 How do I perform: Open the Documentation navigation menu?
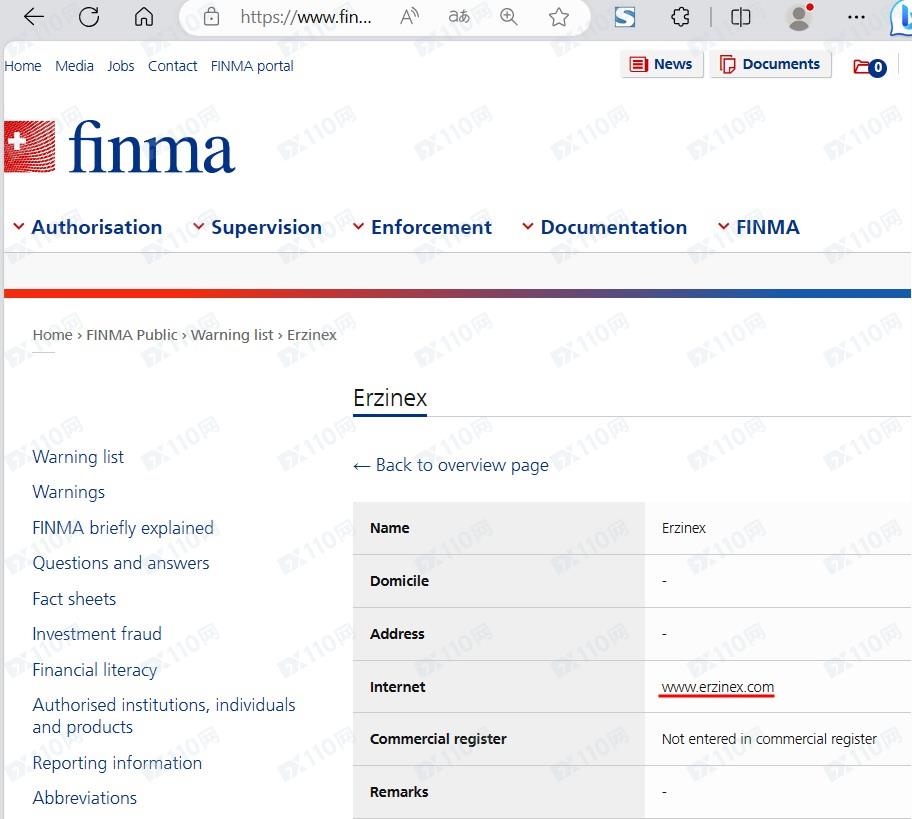pos(604,227)
